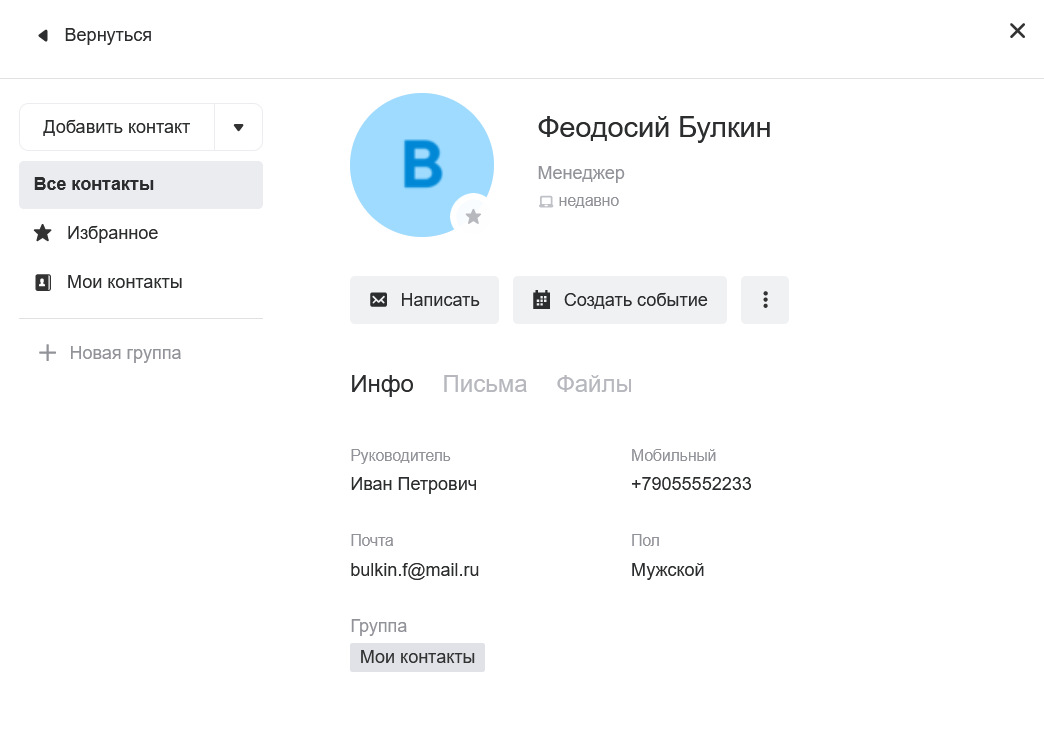This screenshot has height=742, width=1044.
Task: Click the manager name Иван Петрович
Action: 413,484
